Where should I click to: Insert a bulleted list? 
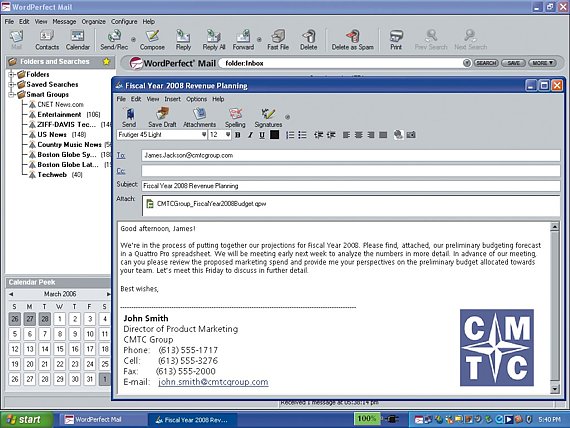tap(302, 135)
